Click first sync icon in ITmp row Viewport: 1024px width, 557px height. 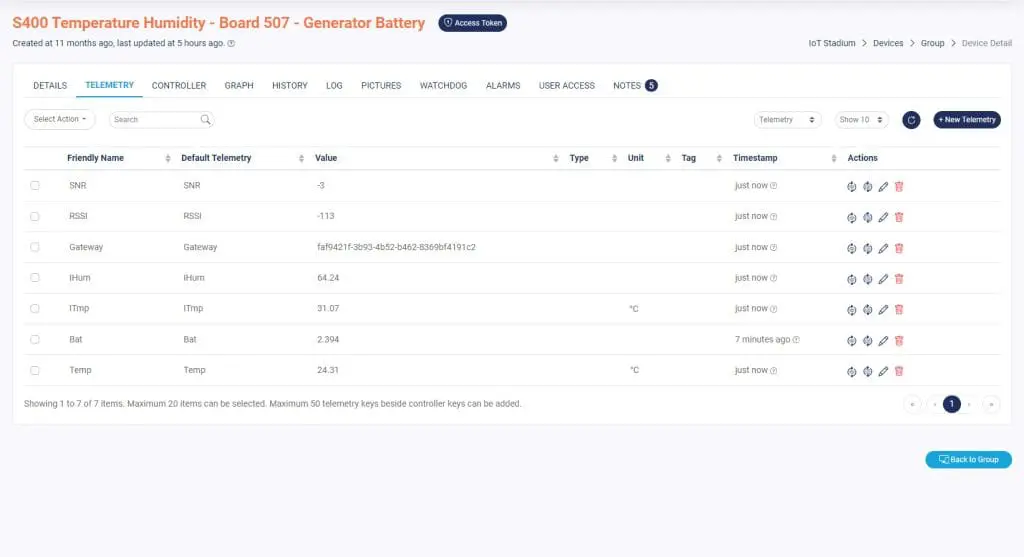(852, 310)
